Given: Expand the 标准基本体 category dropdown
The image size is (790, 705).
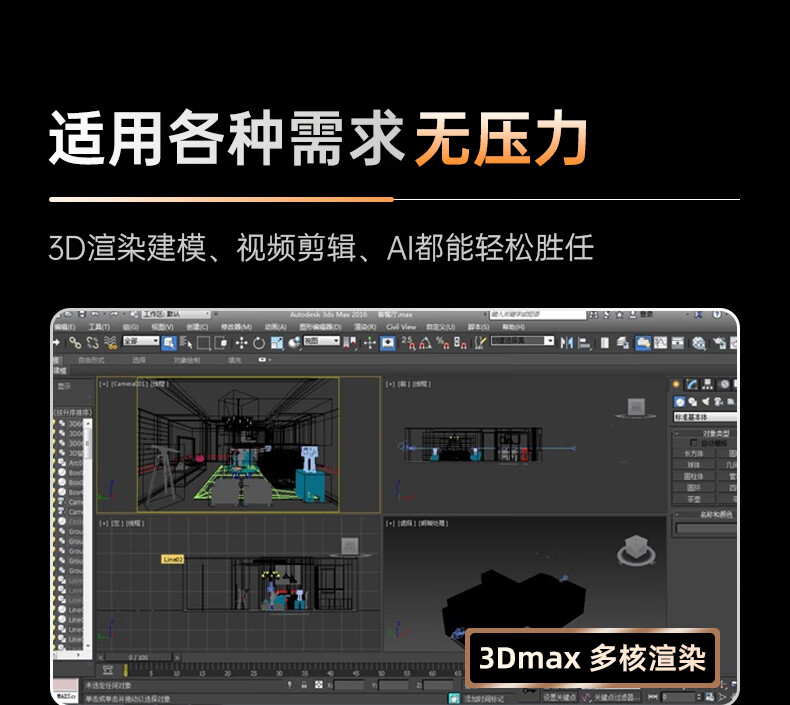Looking at the screenshot, I should (708, 417).
